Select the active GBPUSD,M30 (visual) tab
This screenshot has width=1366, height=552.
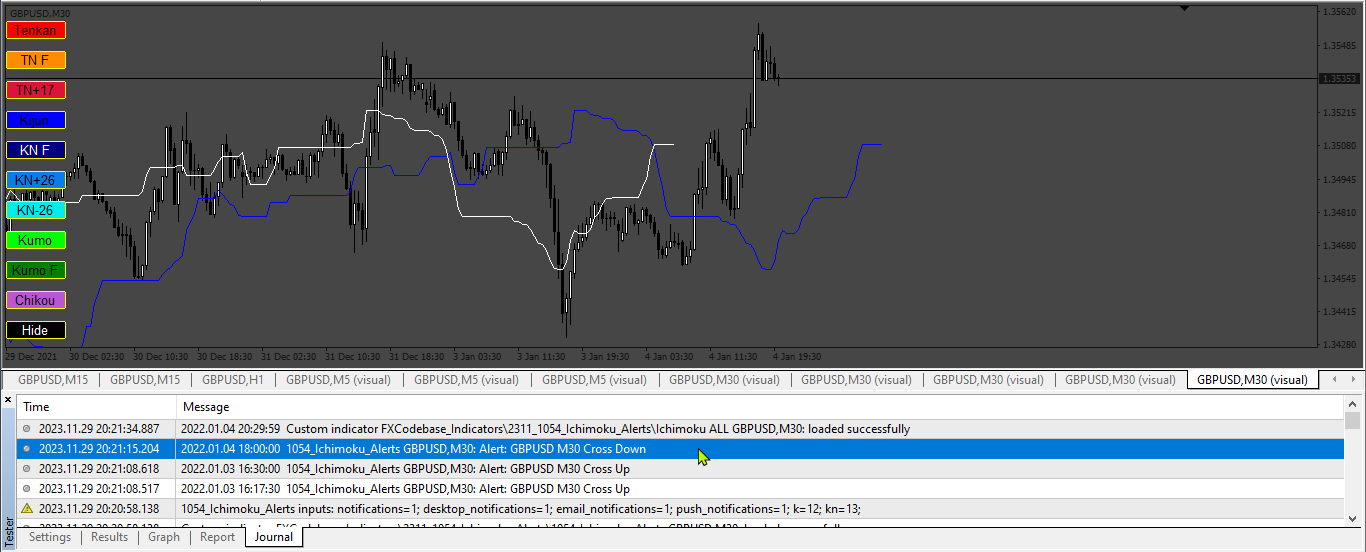[1252, 380]
